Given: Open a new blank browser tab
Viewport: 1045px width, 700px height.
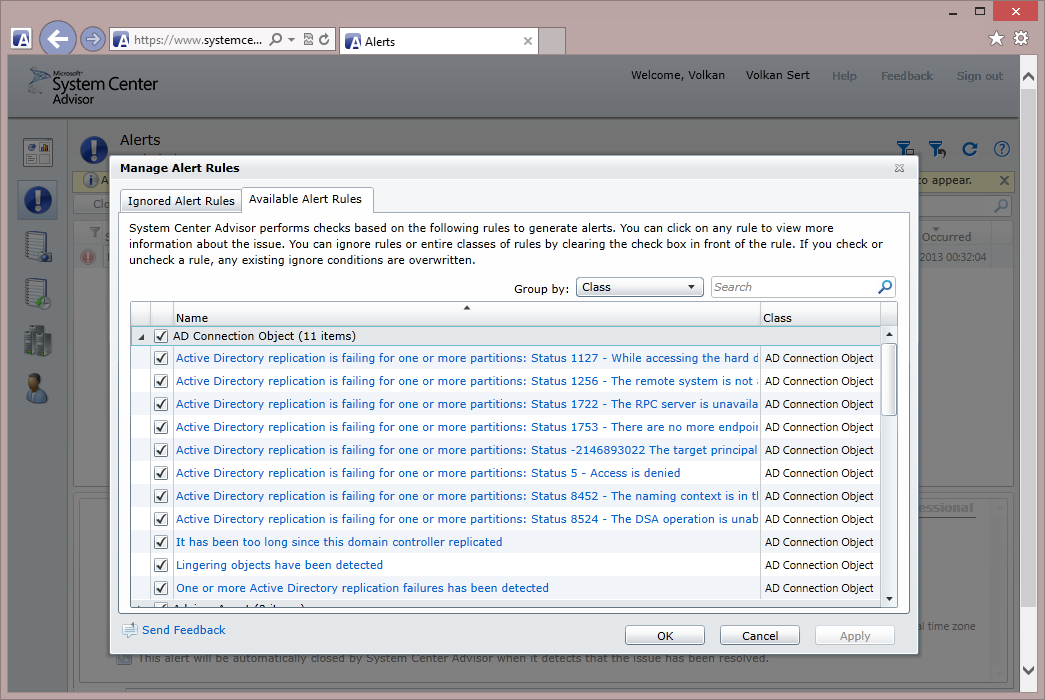Looking at the screenshot, I should [552, 41].
